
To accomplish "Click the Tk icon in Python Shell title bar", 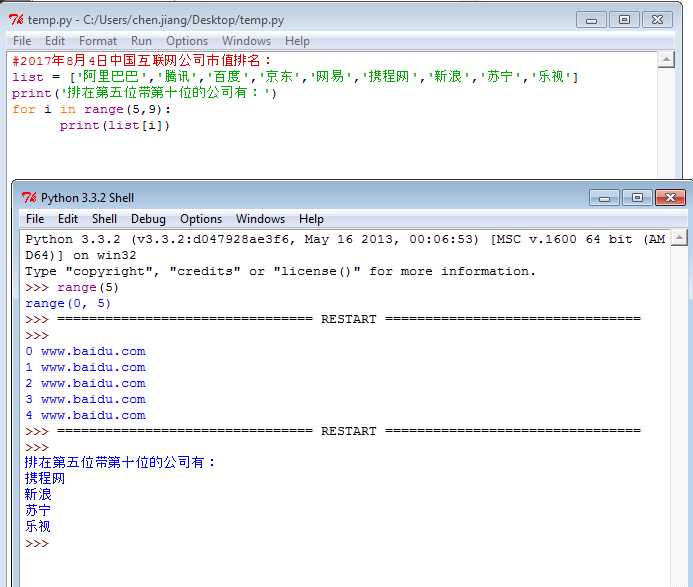I will tap(29, 198).
